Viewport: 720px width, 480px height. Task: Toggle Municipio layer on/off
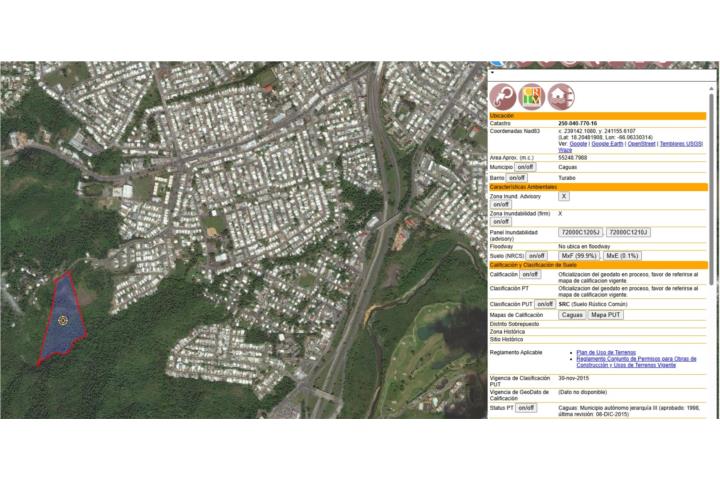527,167
